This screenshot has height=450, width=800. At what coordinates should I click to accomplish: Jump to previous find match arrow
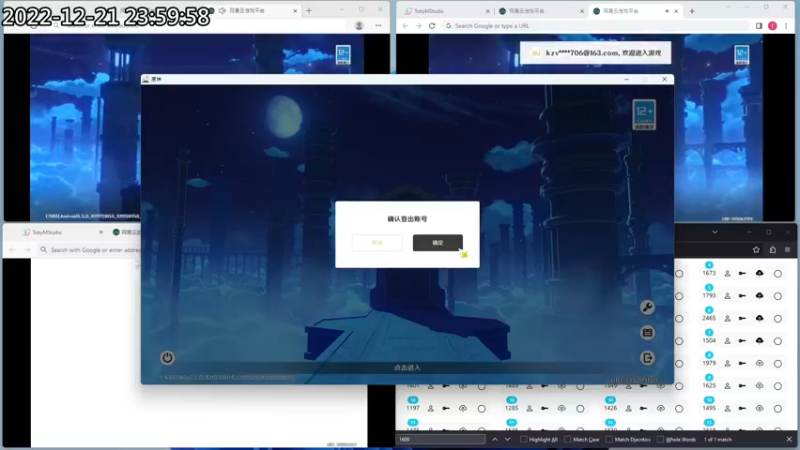495,439
